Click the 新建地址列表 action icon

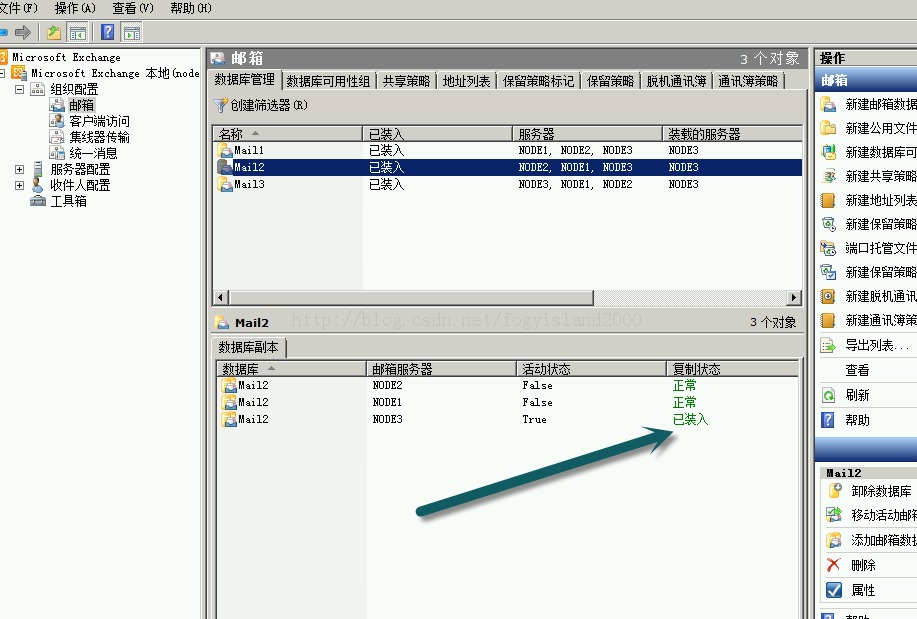(x=828, y=200)
